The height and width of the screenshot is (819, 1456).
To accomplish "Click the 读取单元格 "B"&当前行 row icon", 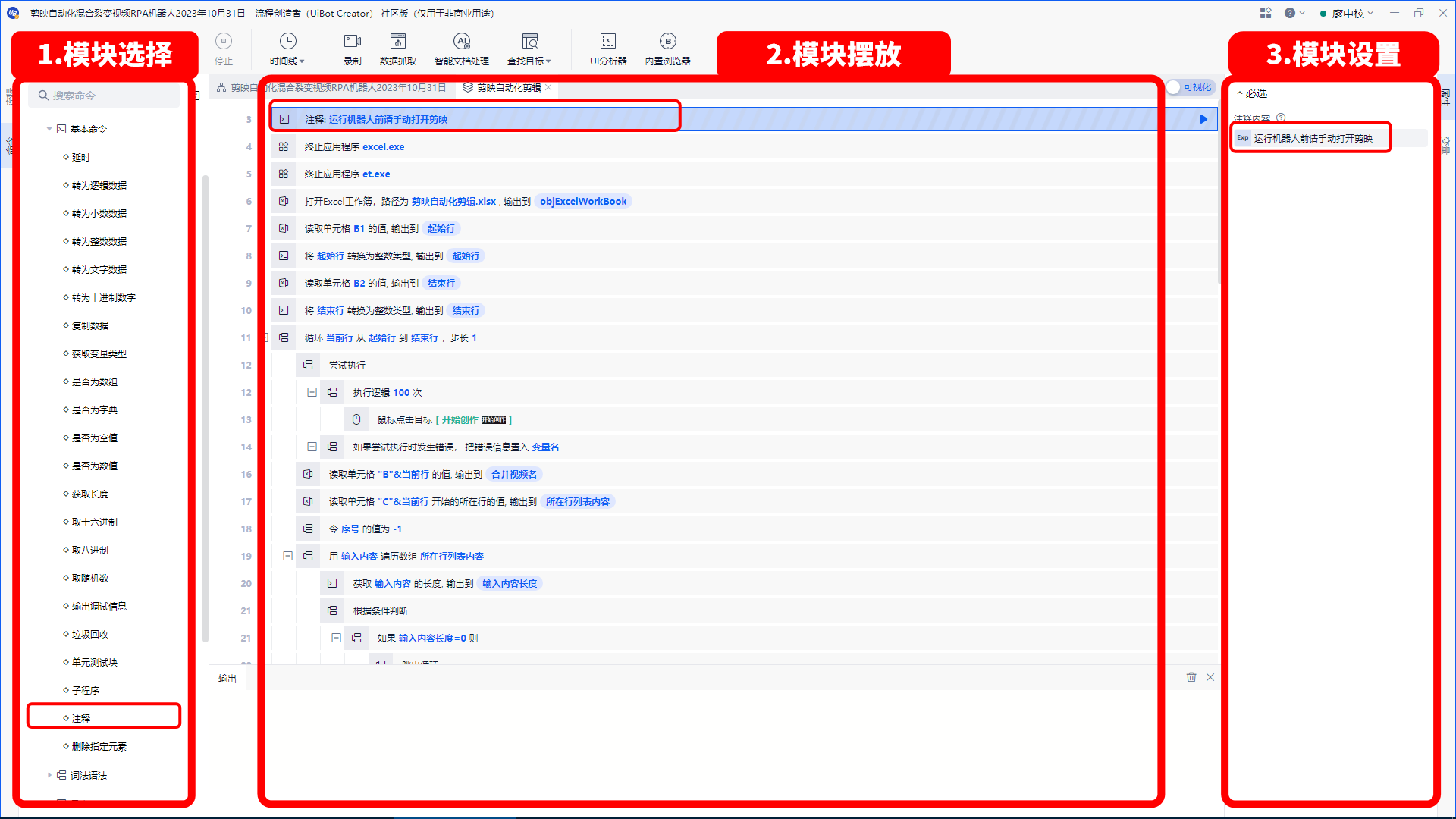I will (x=308, y=475).
